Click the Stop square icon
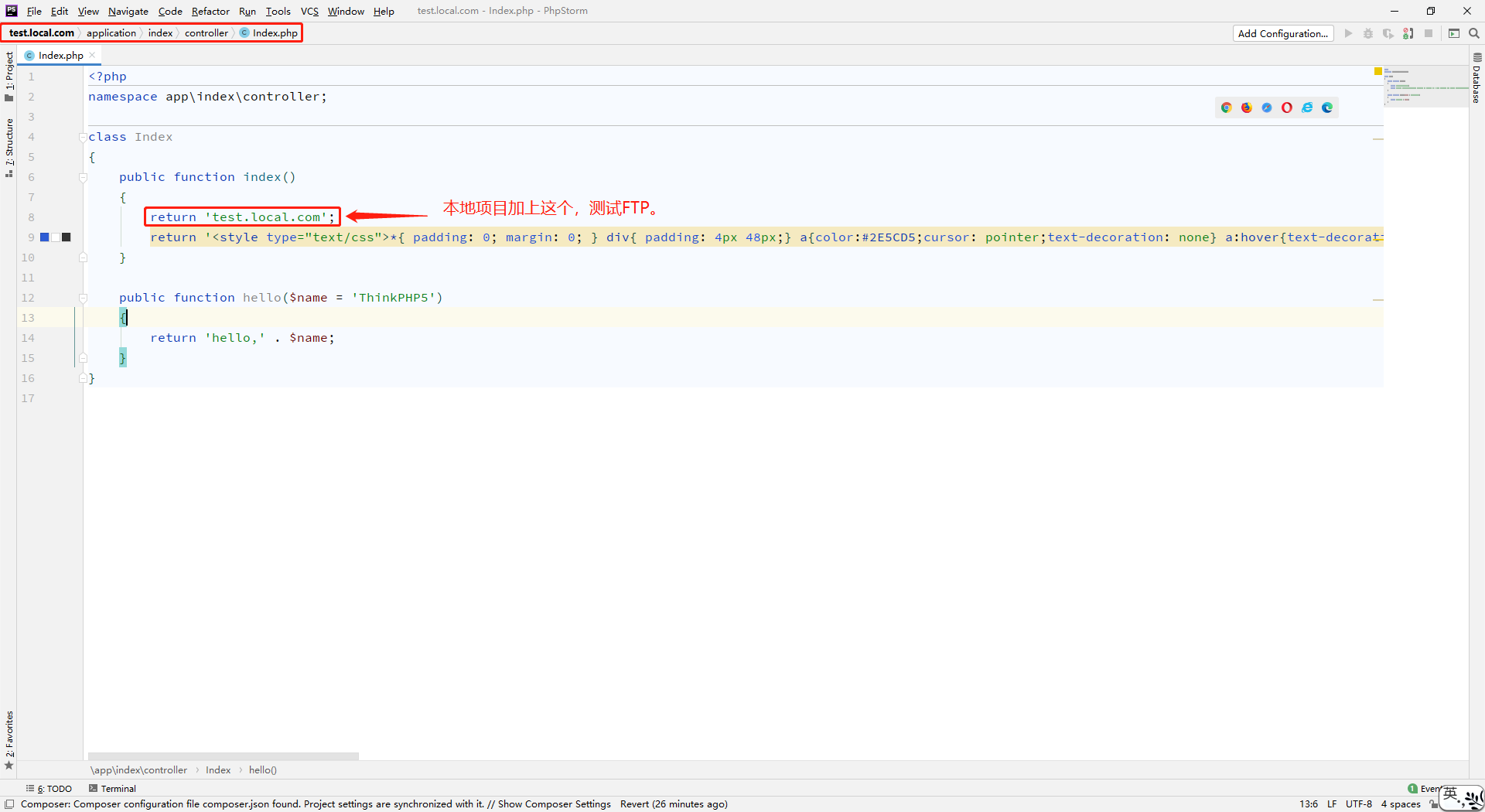 [x=1429, y=33]
